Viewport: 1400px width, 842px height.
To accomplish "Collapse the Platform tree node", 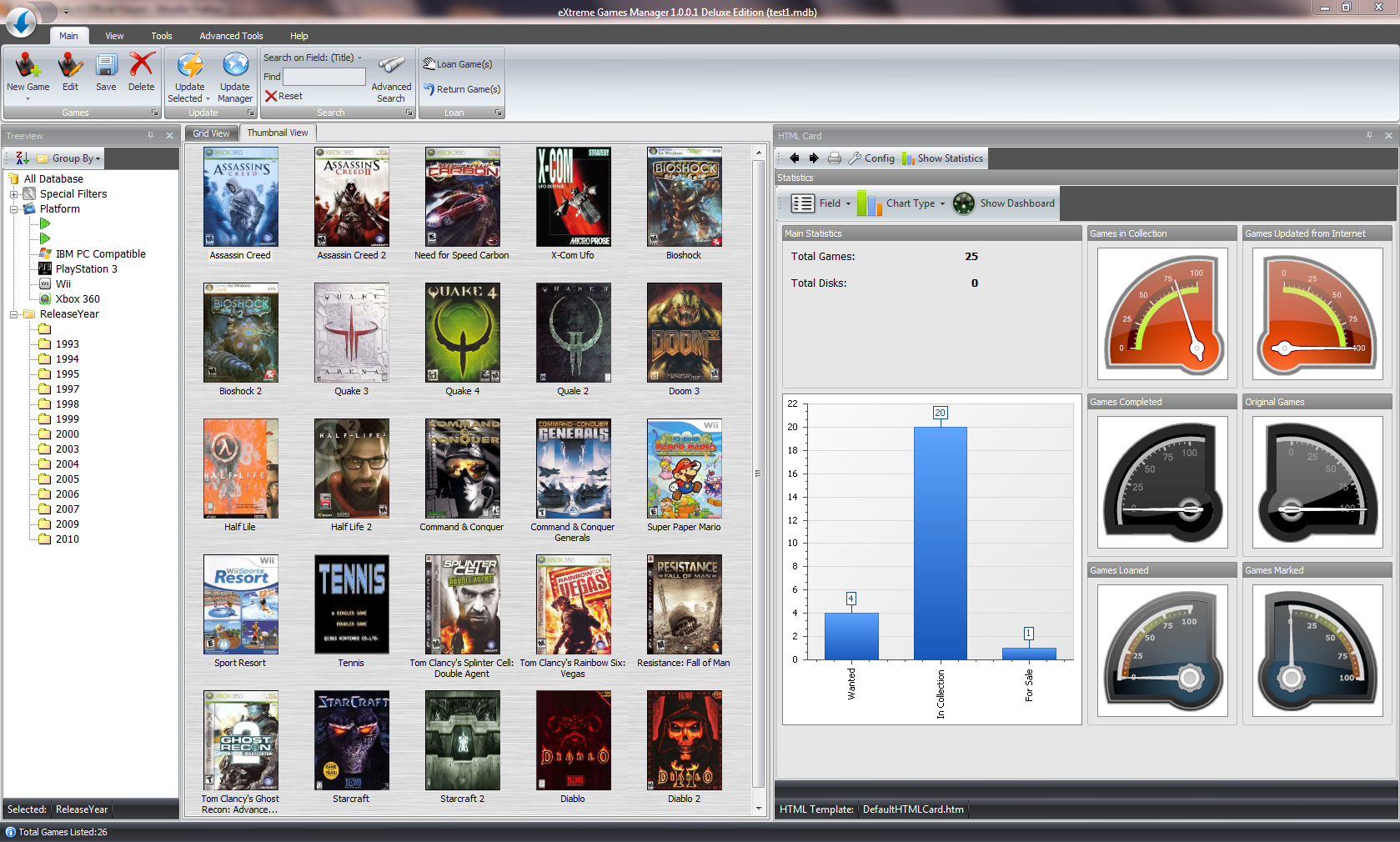I will (x=14, y=209).
